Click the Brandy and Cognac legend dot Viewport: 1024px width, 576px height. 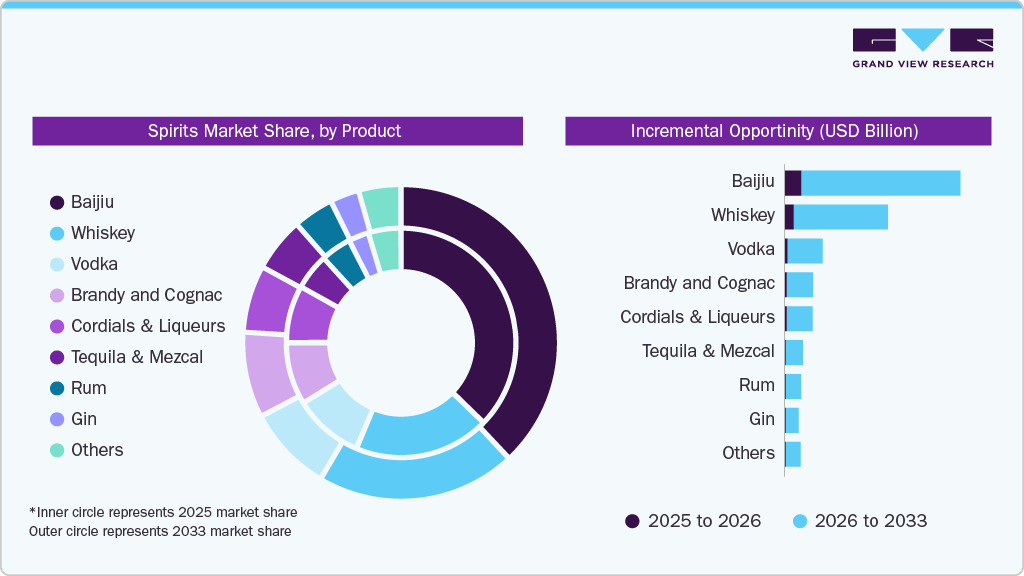57,295
